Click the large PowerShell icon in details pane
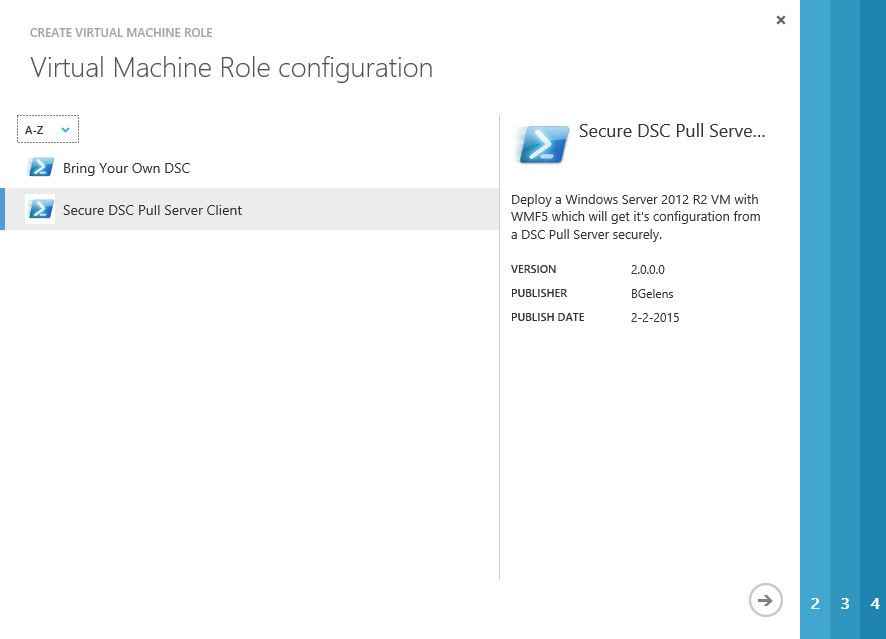The width and height of the screenshot is (886, 639). 541,143
